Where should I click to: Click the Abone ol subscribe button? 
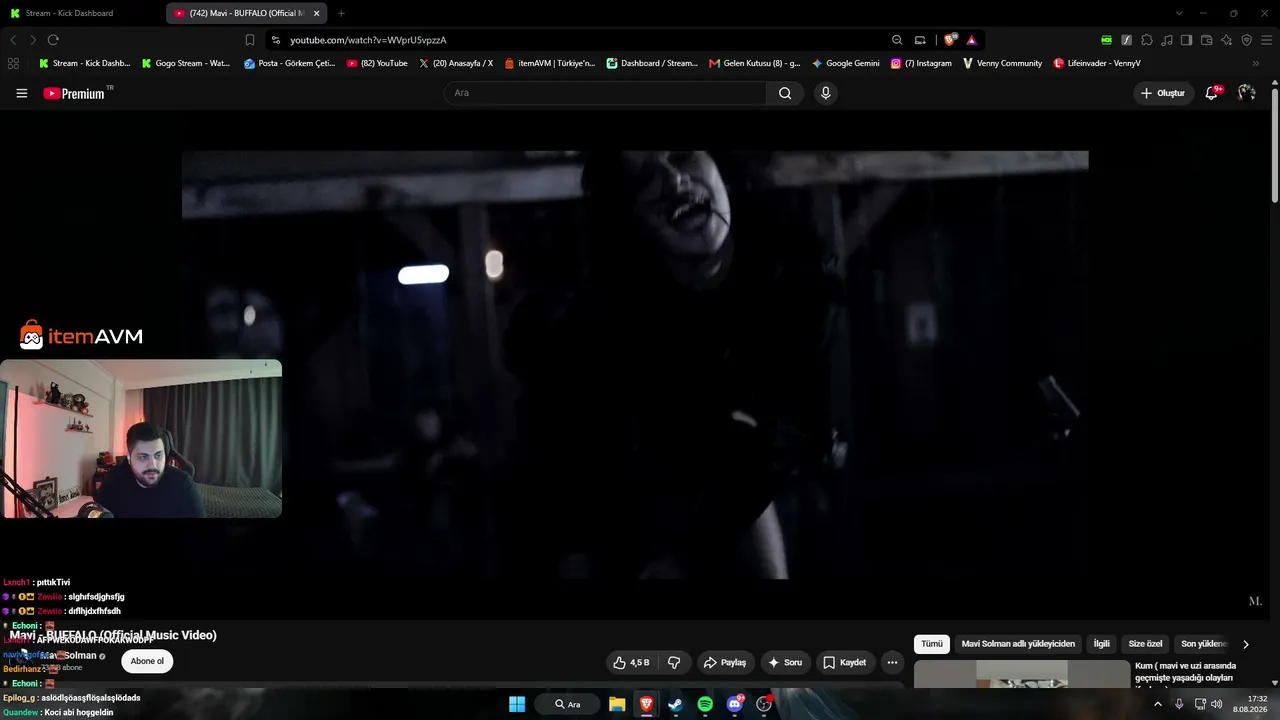[x=147, y=661]
